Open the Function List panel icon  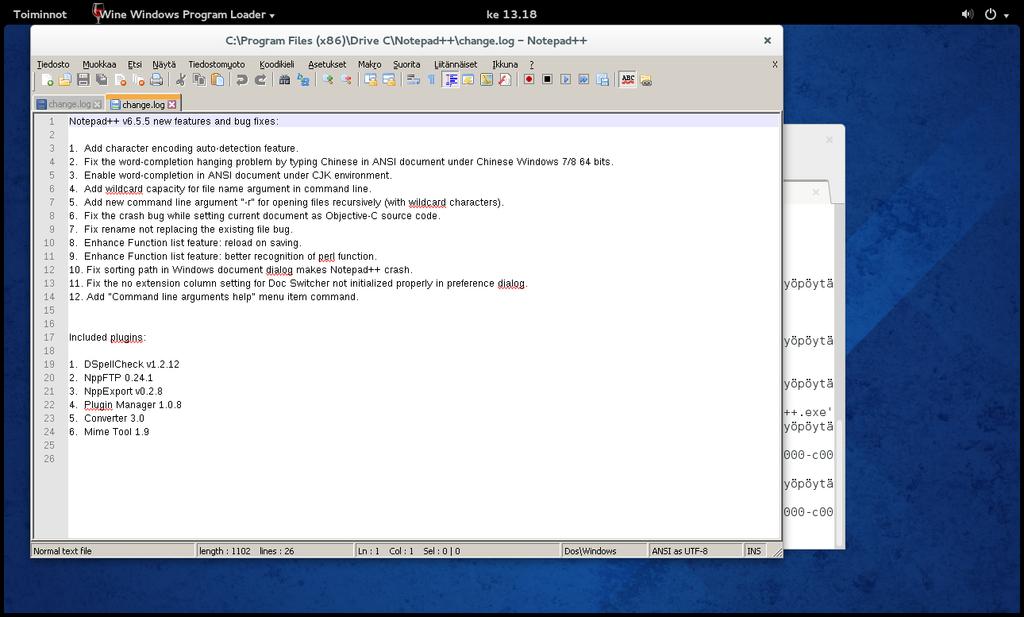[505, 80]
